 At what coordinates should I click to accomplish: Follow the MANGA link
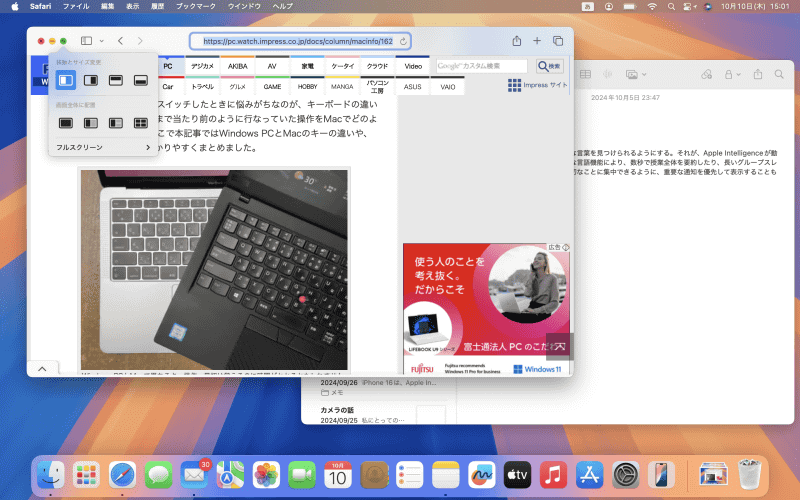[342, 87]
